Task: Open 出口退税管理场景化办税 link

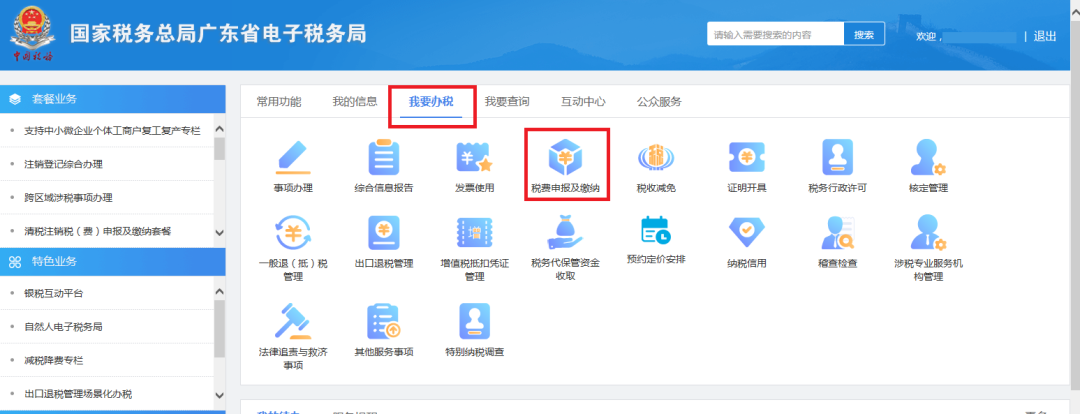Action: (x=78, y=394)
